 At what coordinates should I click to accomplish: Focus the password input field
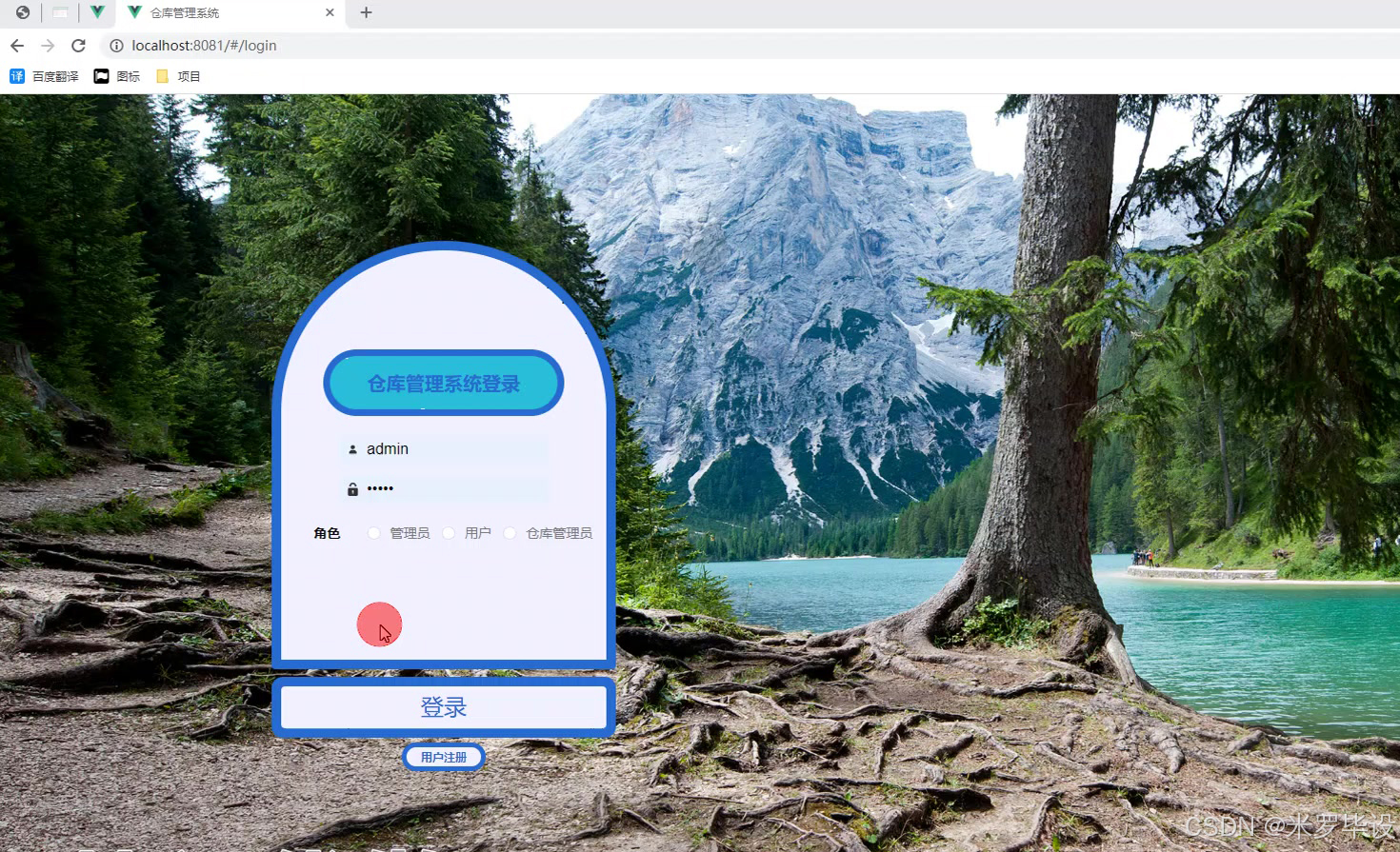coord(445,489)
